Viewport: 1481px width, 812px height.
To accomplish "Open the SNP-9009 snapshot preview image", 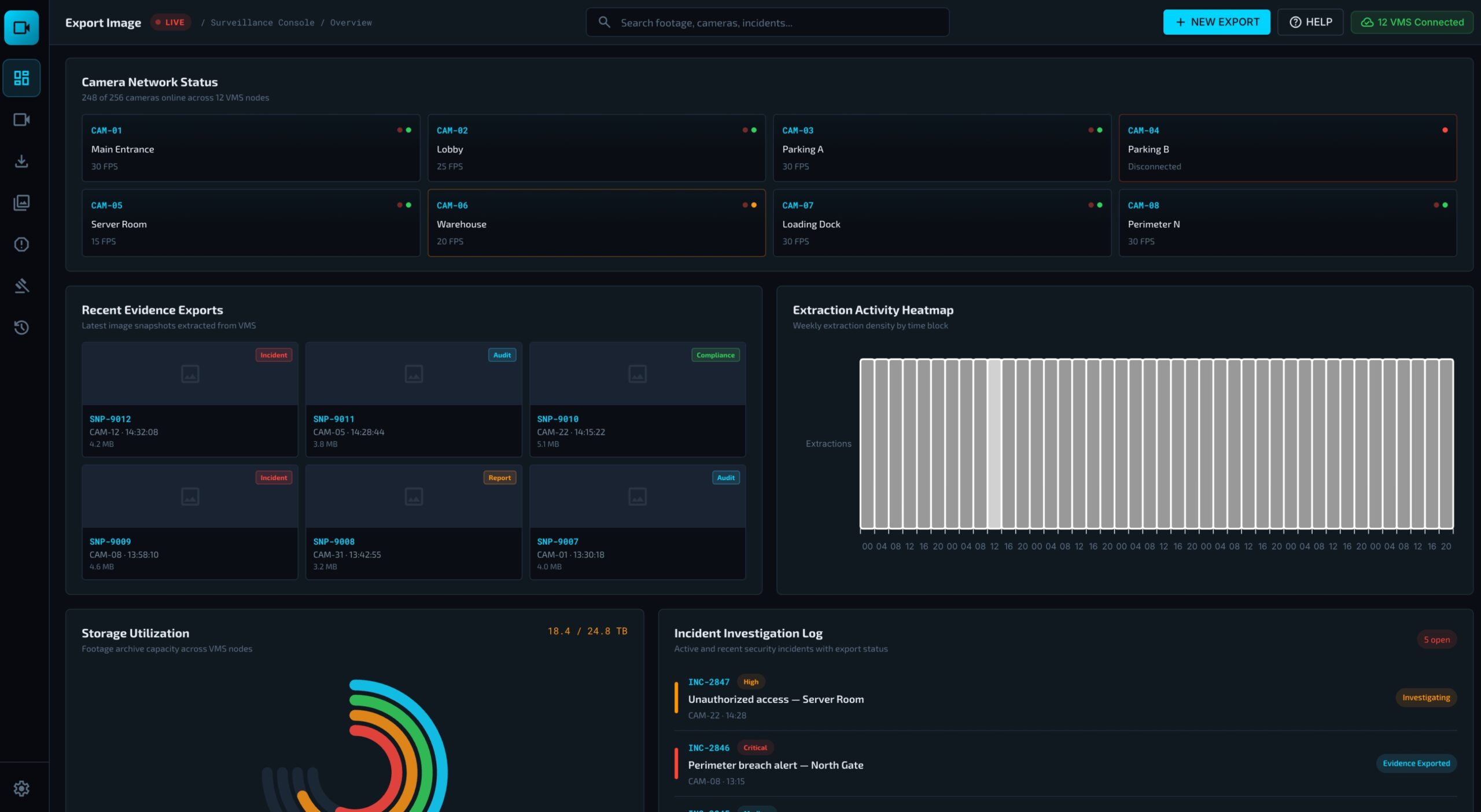I will tap(190, 496).
